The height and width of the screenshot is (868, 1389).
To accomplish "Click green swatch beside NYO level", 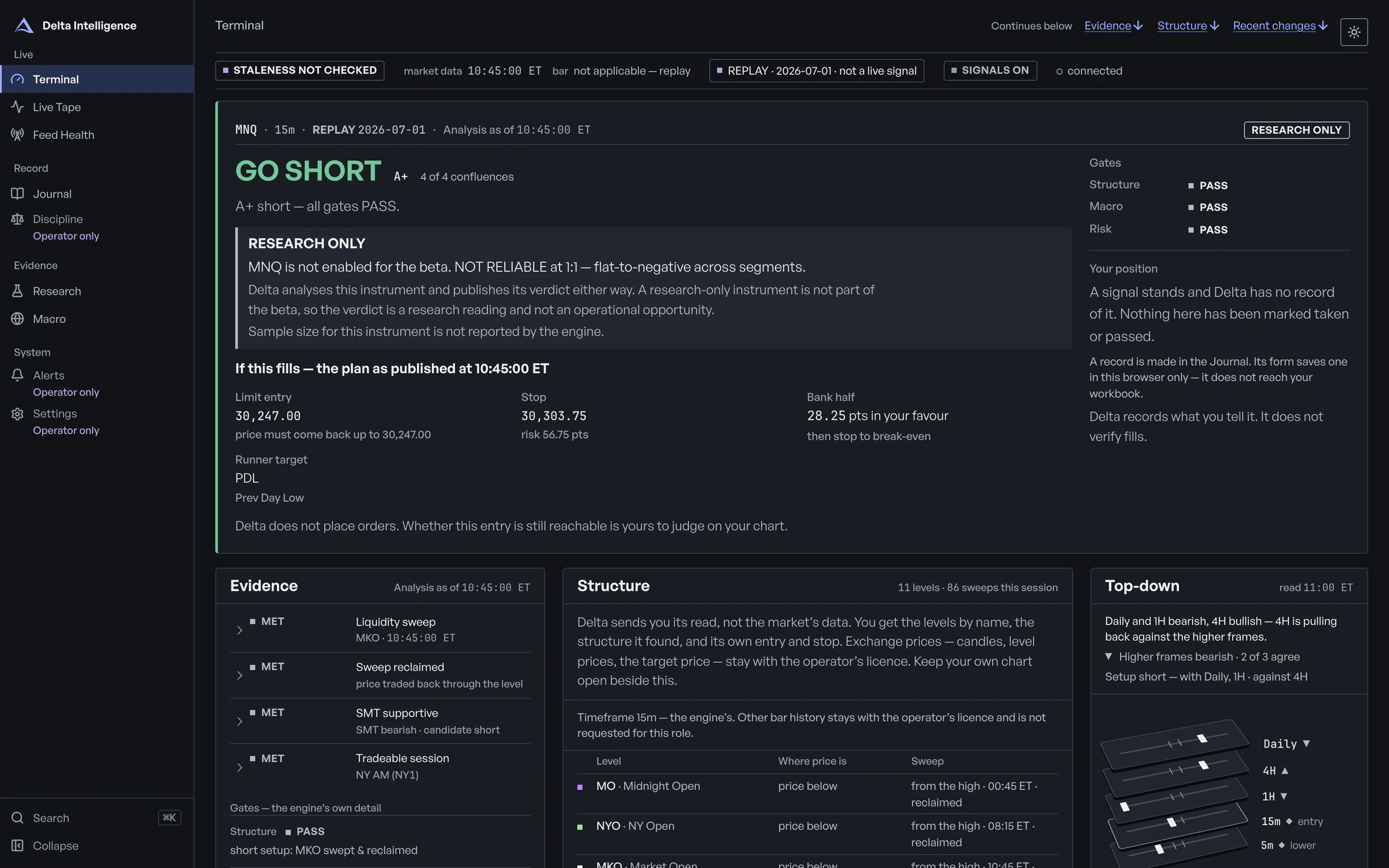I will (580, 827).
